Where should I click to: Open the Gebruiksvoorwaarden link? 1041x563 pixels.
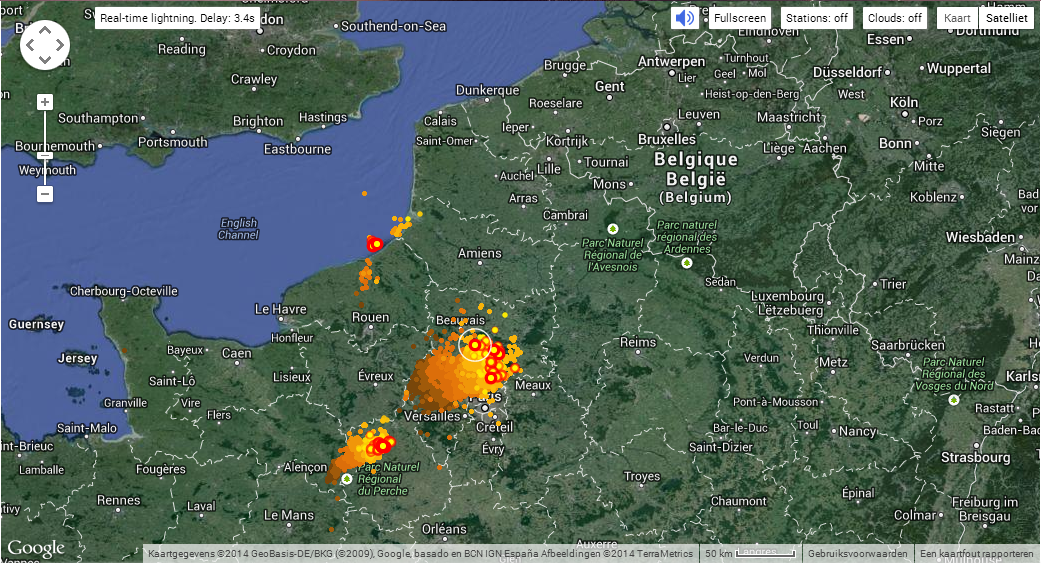click(857, 553)
